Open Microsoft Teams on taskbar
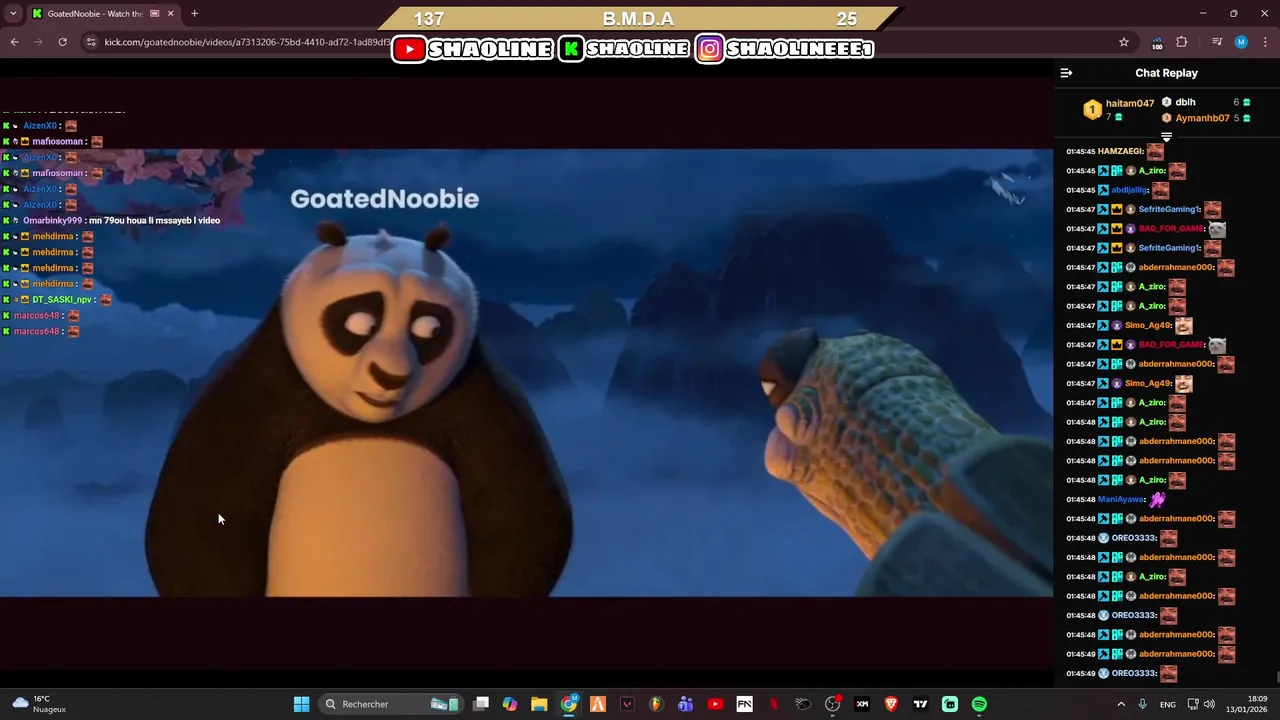The width and height of the screenshot is (1280, 720). (685, 704)
